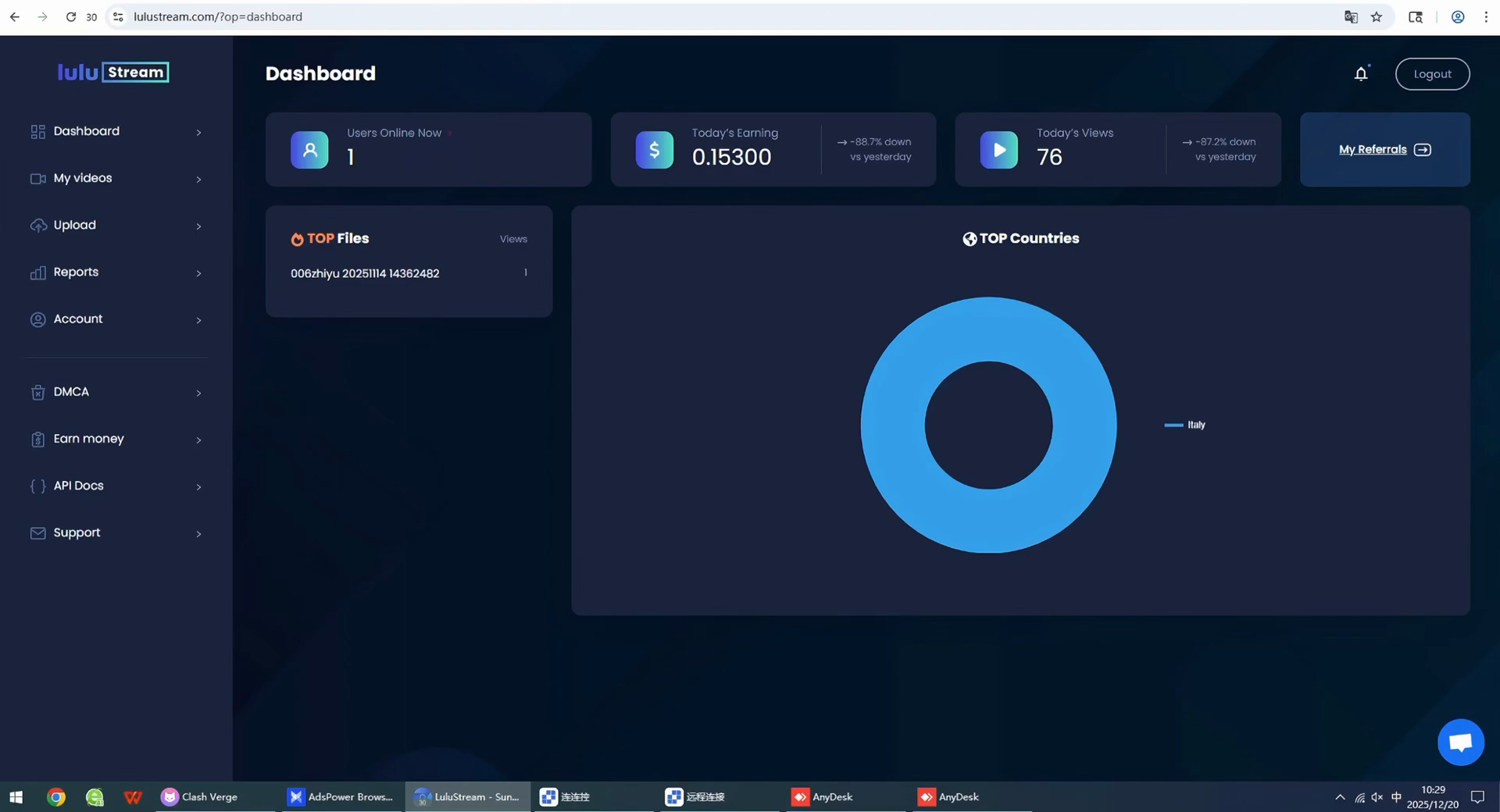Image resolution: width=1500 pixels, height=812 pixels.
Task: Open the DMCA trash icon entry
Action: point(37,392)
